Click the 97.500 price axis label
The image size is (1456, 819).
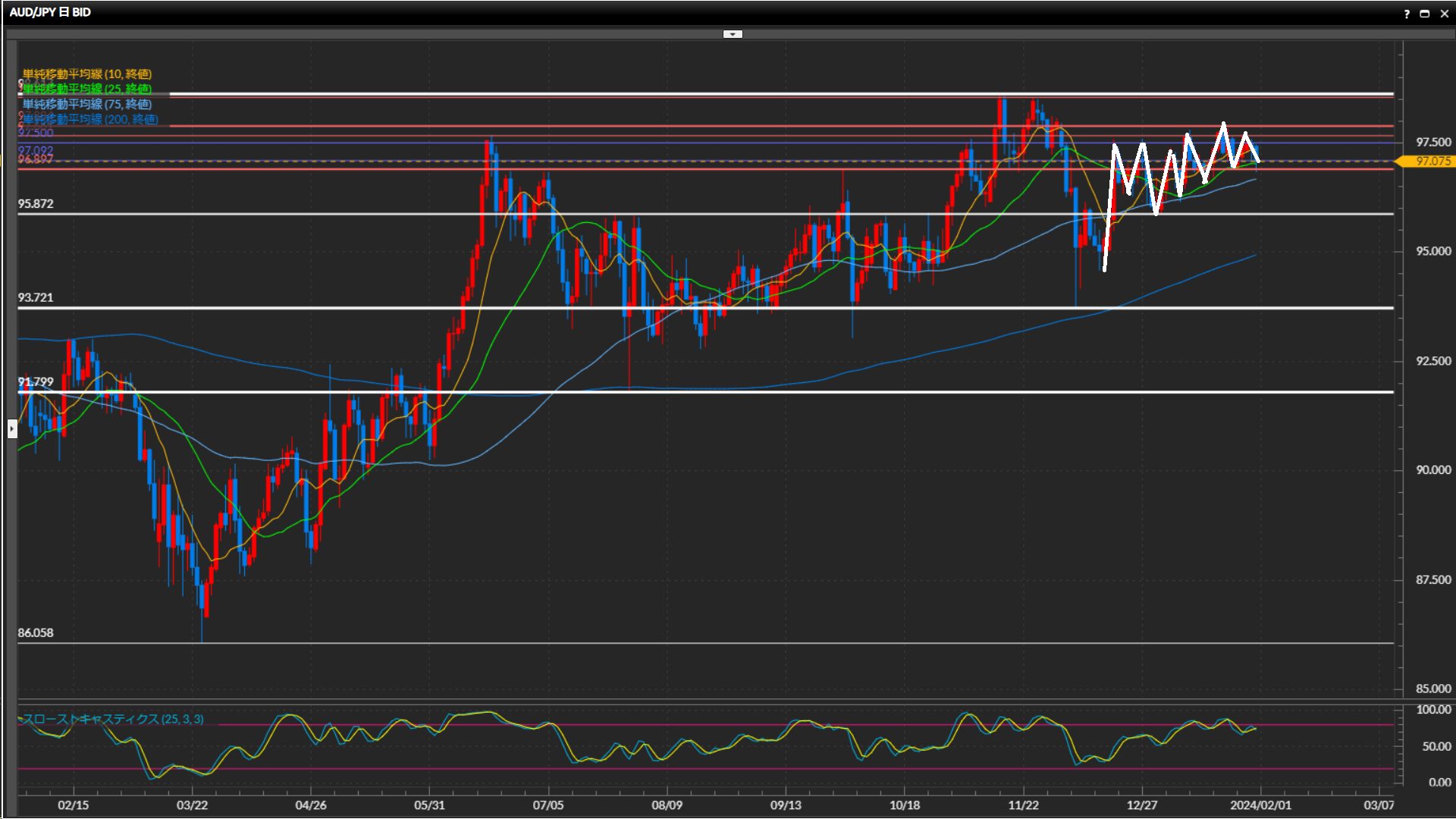(1432, 142)
